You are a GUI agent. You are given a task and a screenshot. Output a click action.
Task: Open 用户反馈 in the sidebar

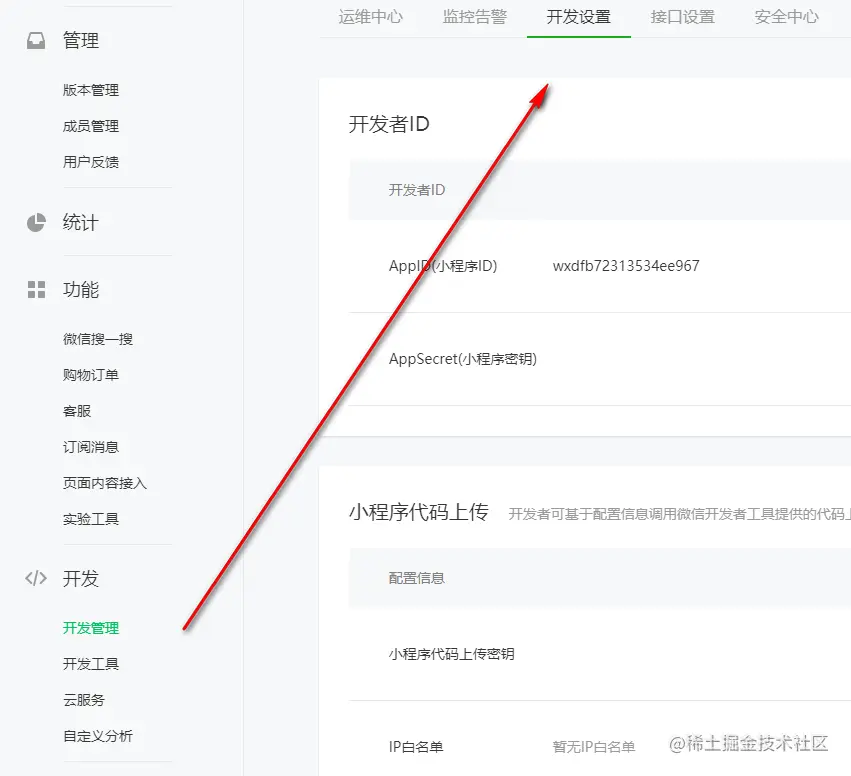[91, 162]
